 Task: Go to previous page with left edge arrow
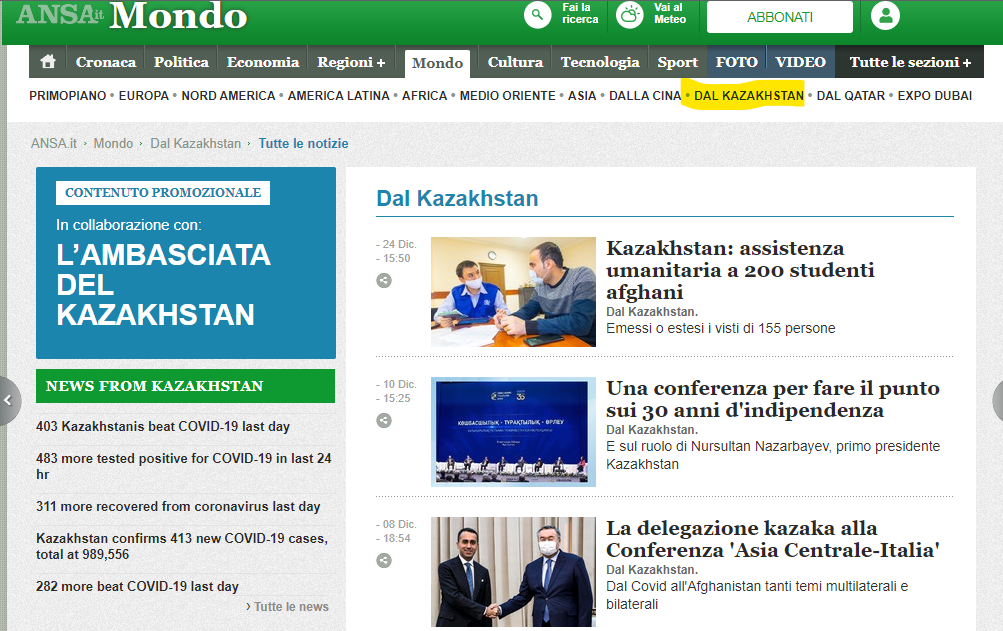point(9,401)
